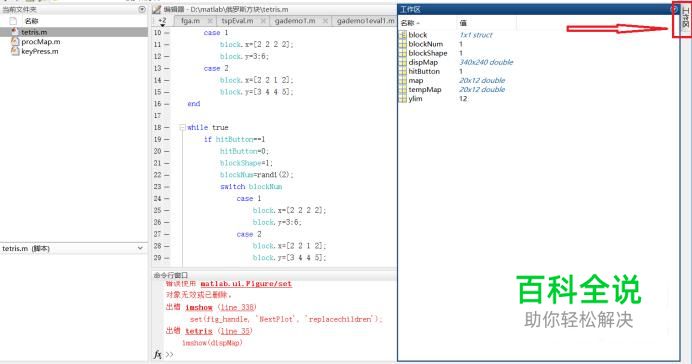Open matlab.ui.Figure/set error link

(246, 284)
